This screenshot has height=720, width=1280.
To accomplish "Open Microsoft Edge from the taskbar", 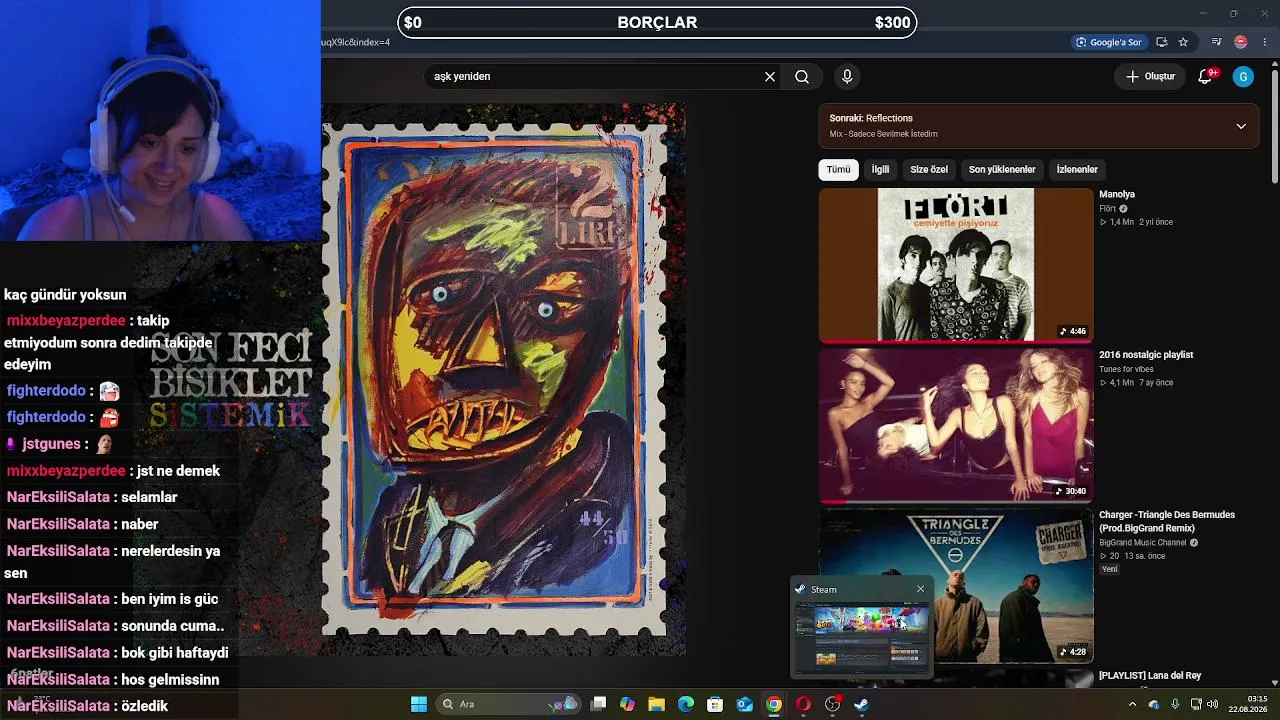I will [x=686, y=704].
